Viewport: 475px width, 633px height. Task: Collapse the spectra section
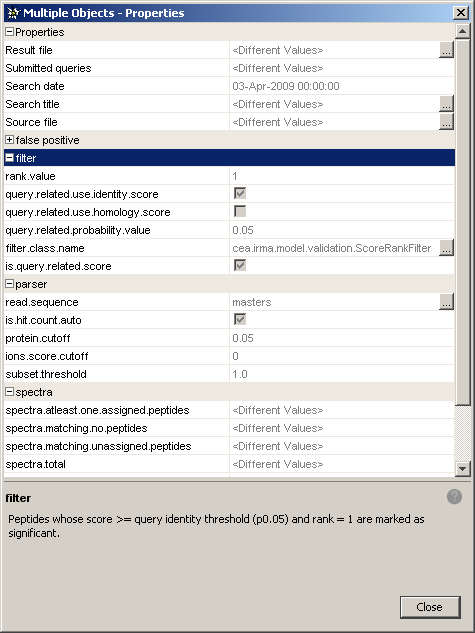pyautogui.click(x=9, y=392)
